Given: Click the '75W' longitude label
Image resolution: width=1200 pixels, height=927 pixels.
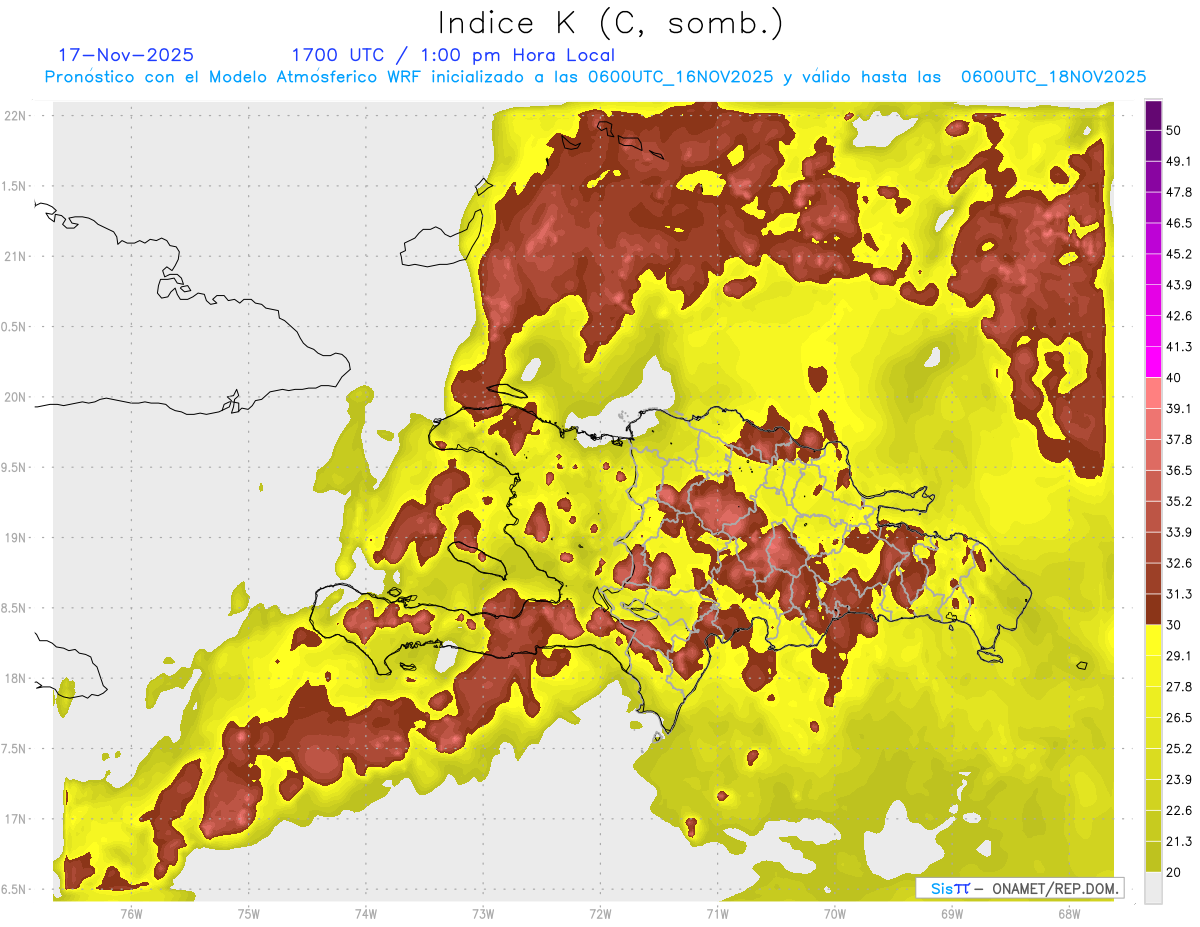Looking at the screenshot, I should tap(248, 913).
